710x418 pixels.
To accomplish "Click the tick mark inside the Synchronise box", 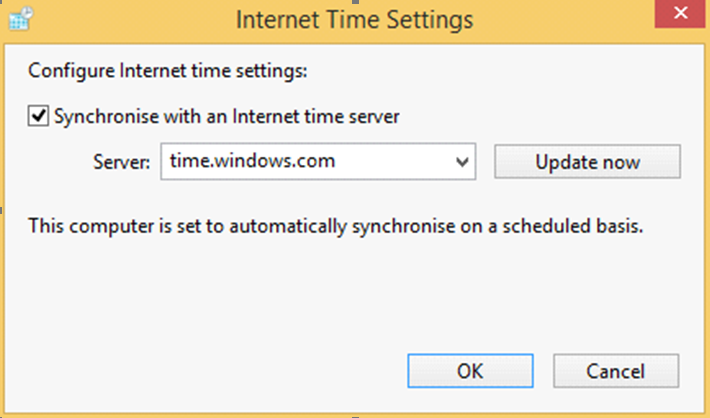I will tap(38, 115).
